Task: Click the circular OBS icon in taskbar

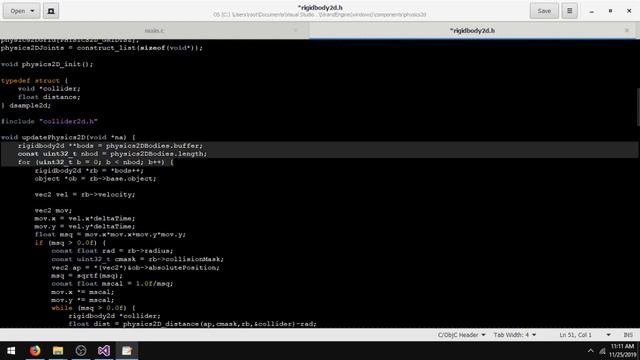Action: (x=81, y=351)
